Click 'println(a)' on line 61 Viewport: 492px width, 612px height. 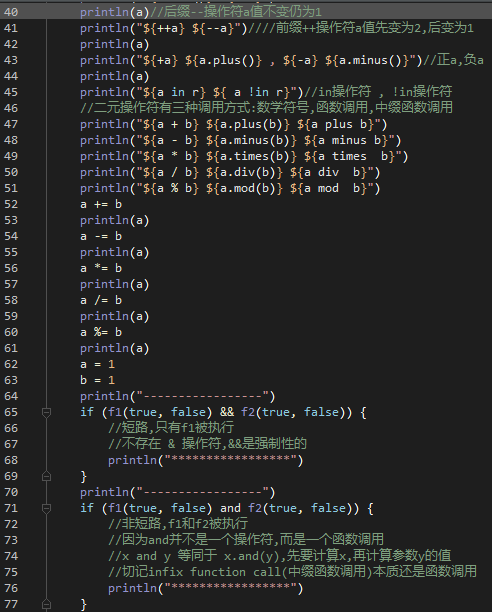[115, 348]
